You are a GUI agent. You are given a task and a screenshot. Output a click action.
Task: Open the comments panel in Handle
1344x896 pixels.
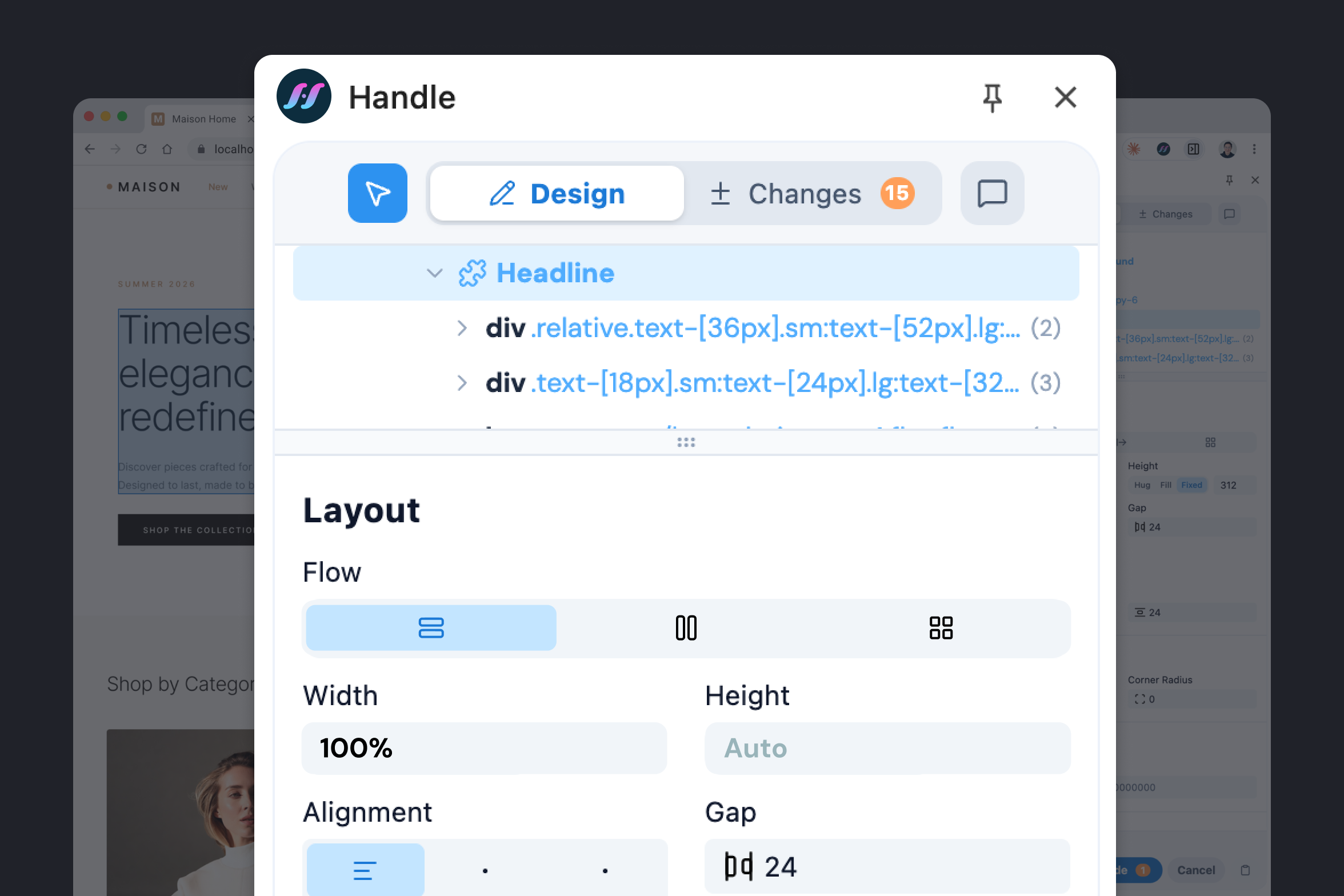point(991,193)
